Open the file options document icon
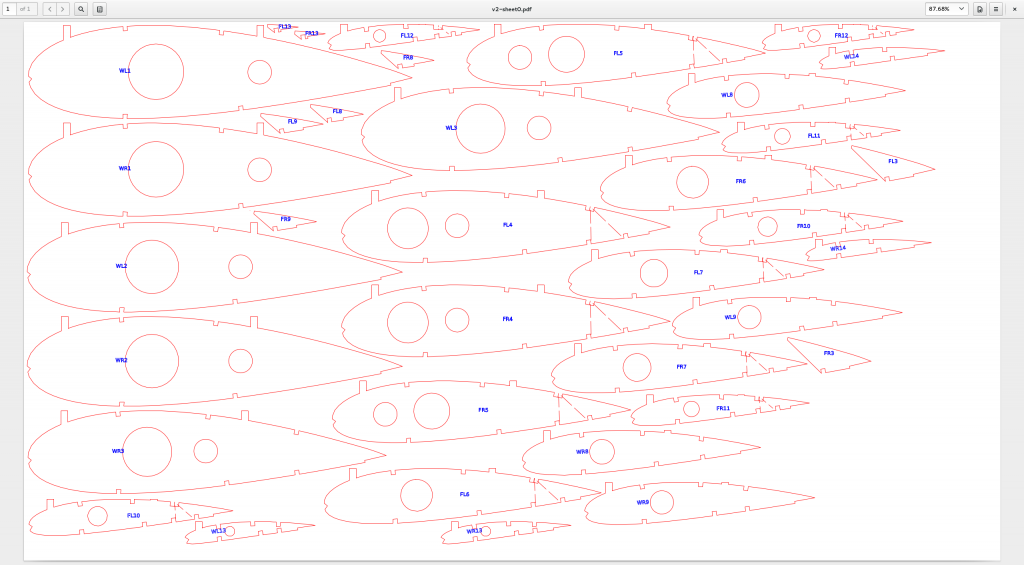The height and width of the screenshot is (565, 1024). (x=980, y=9)
